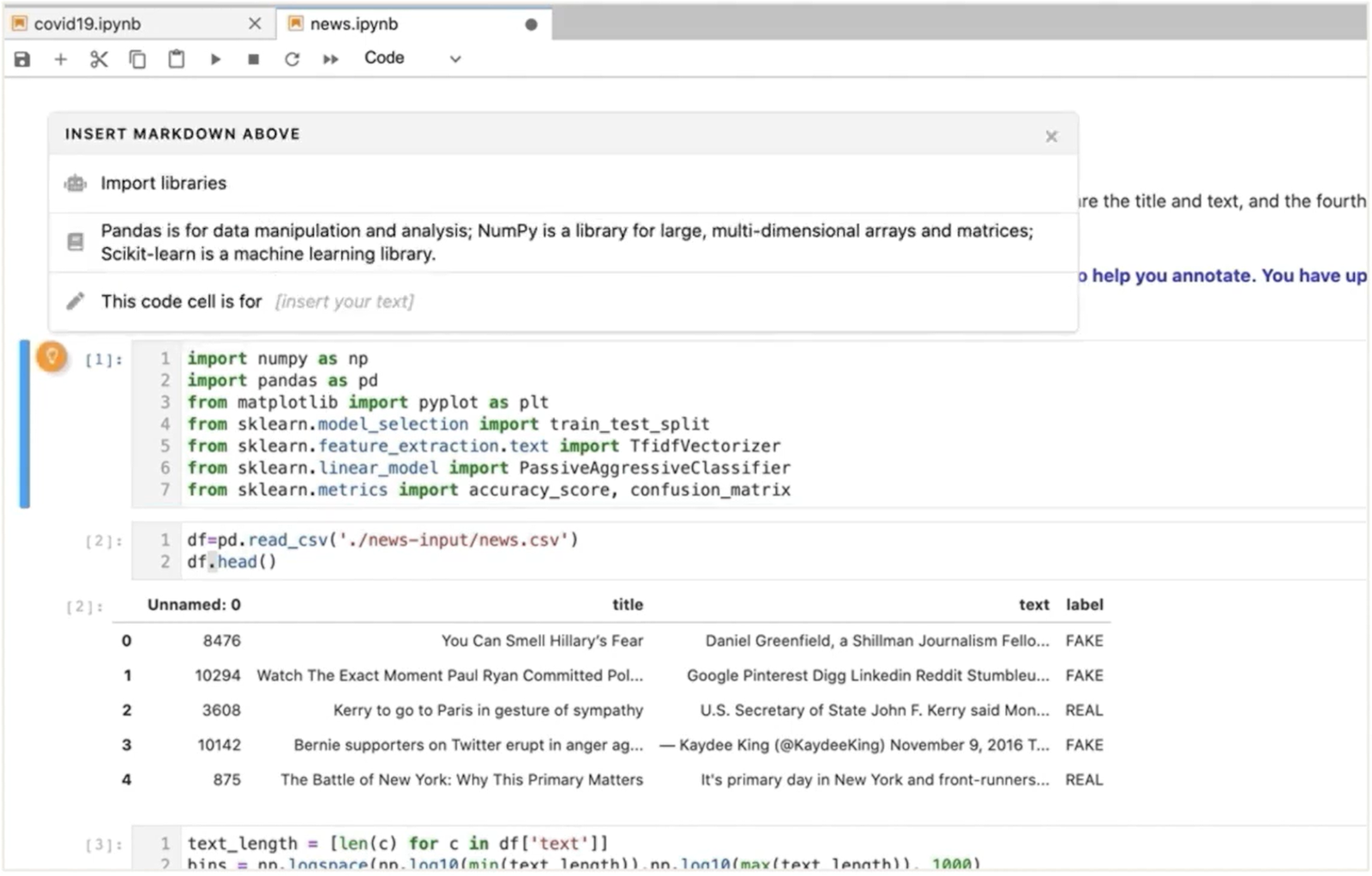Click the 'Unnamed: 0' column header
The width and height of the screenshot is (1372, 876).
click(x=194, y=605)
